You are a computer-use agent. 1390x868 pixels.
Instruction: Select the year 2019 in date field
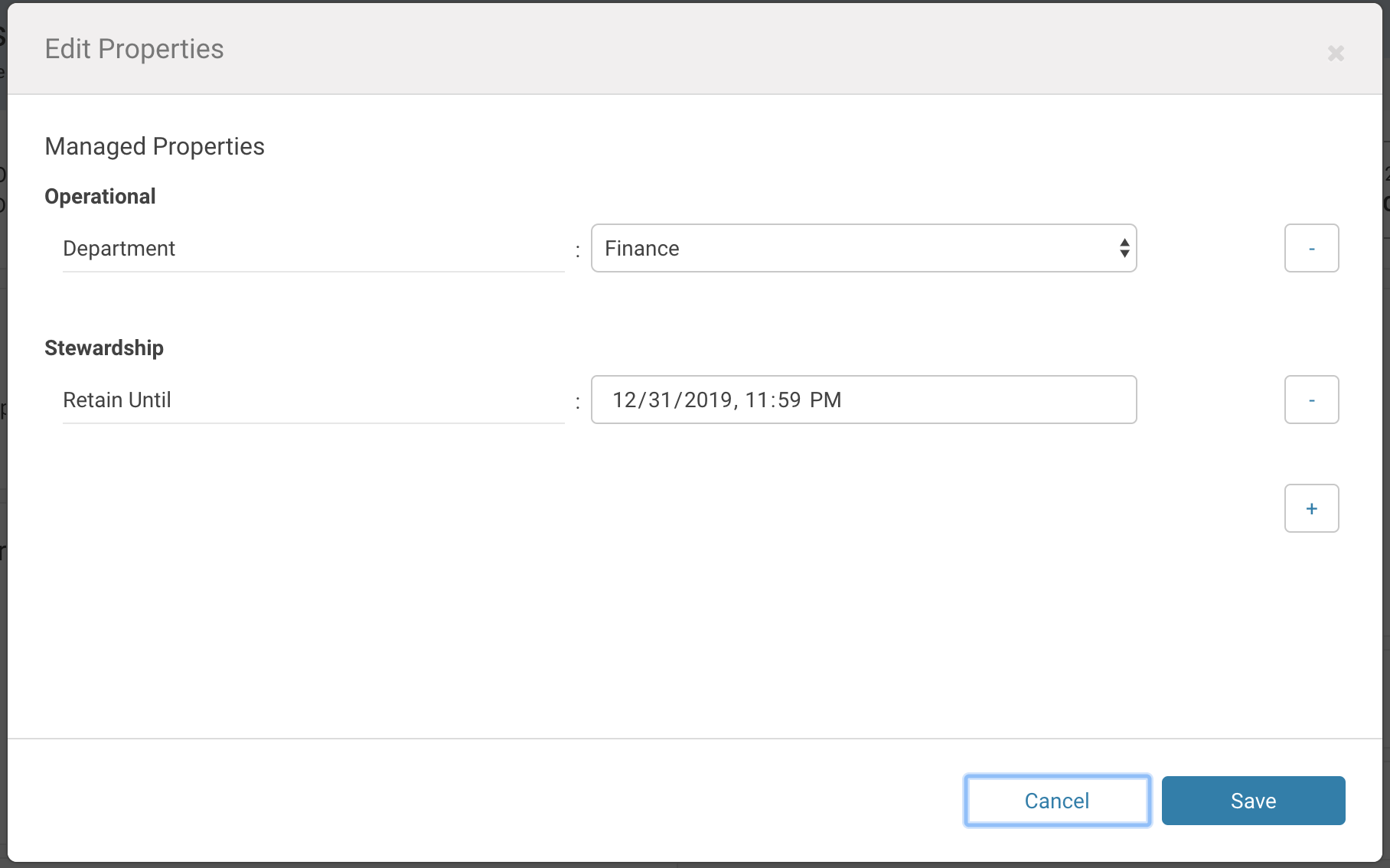(x=708, y=400)
